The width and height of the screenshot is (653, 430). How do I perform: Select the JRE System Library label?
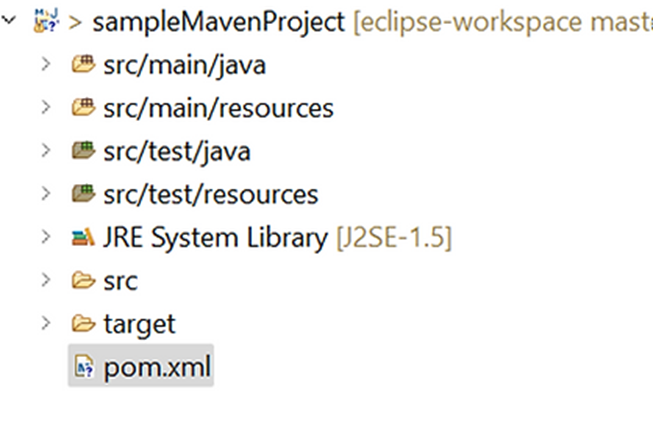pyautogui.click(x=215, y=238)
